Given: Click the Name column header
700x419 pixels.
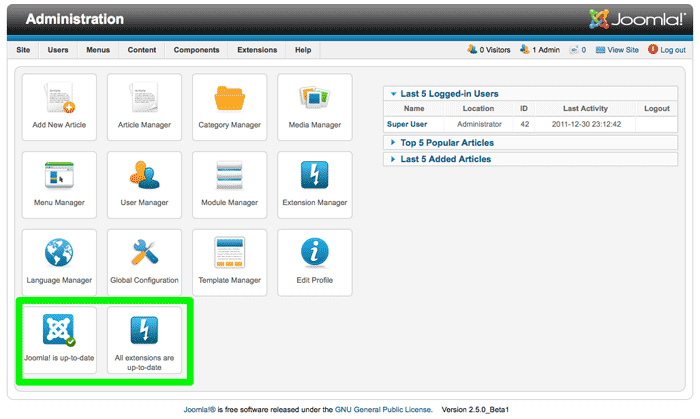Looking at the screenshot, I should pos(414,108).
